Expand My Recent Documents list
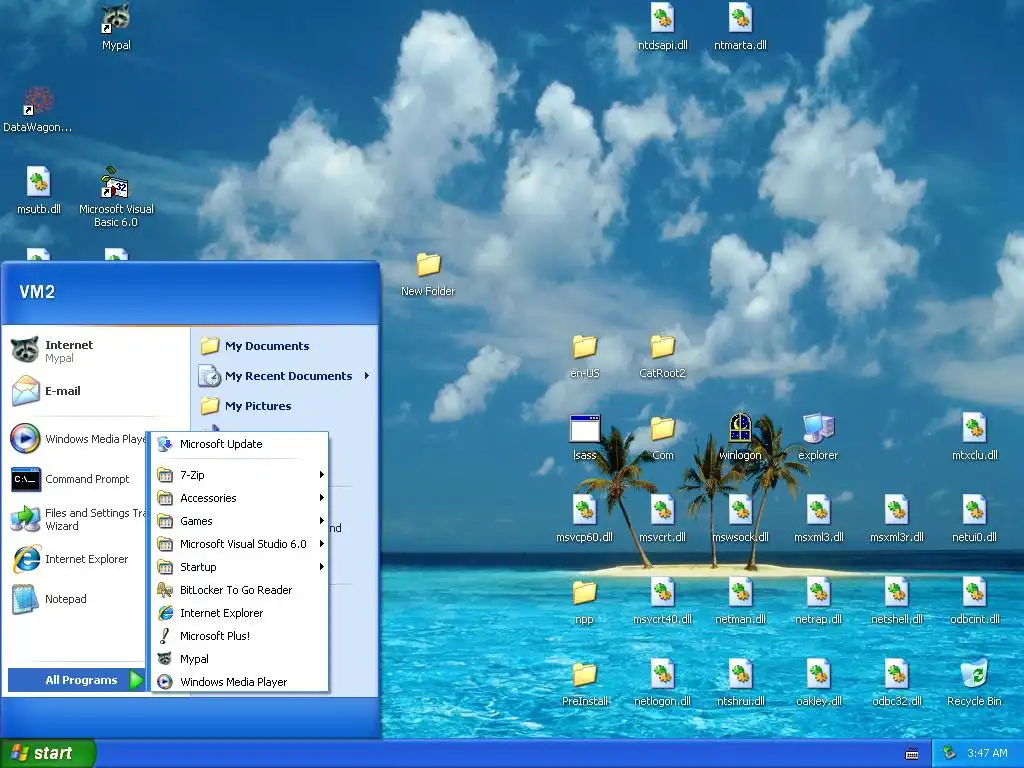Screen dimensions: 1024x768 click(285, 376)
